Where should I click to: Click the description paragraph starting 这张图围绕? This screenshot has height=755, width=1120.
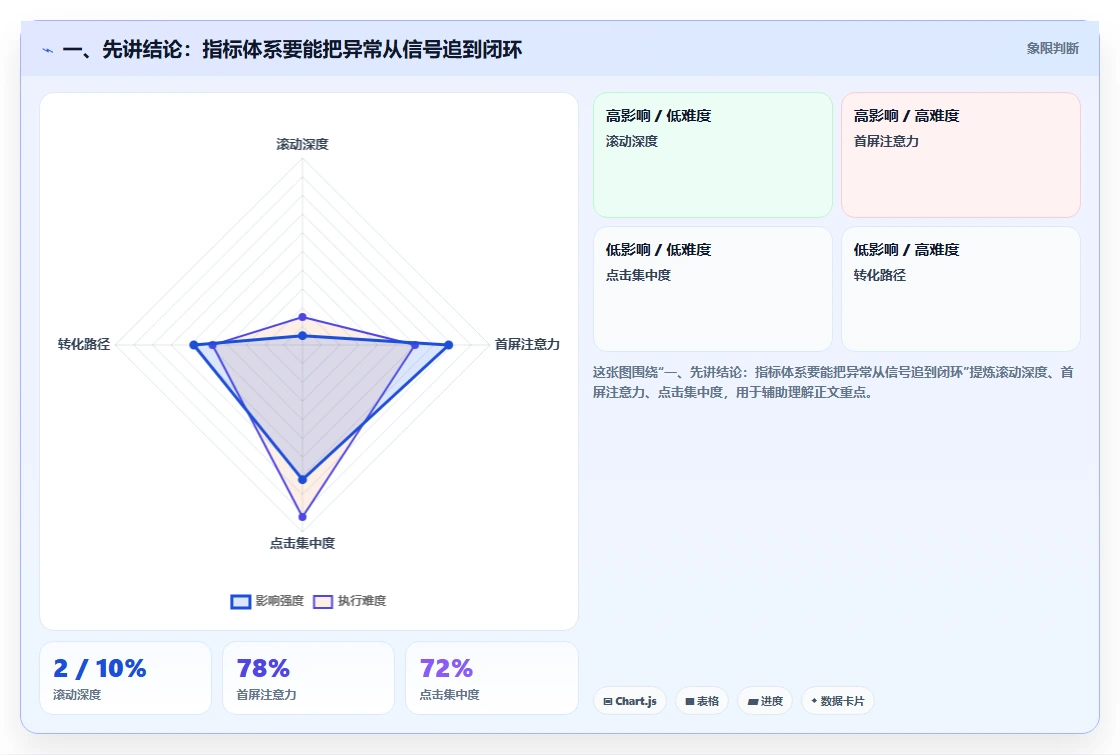(833, 382)
